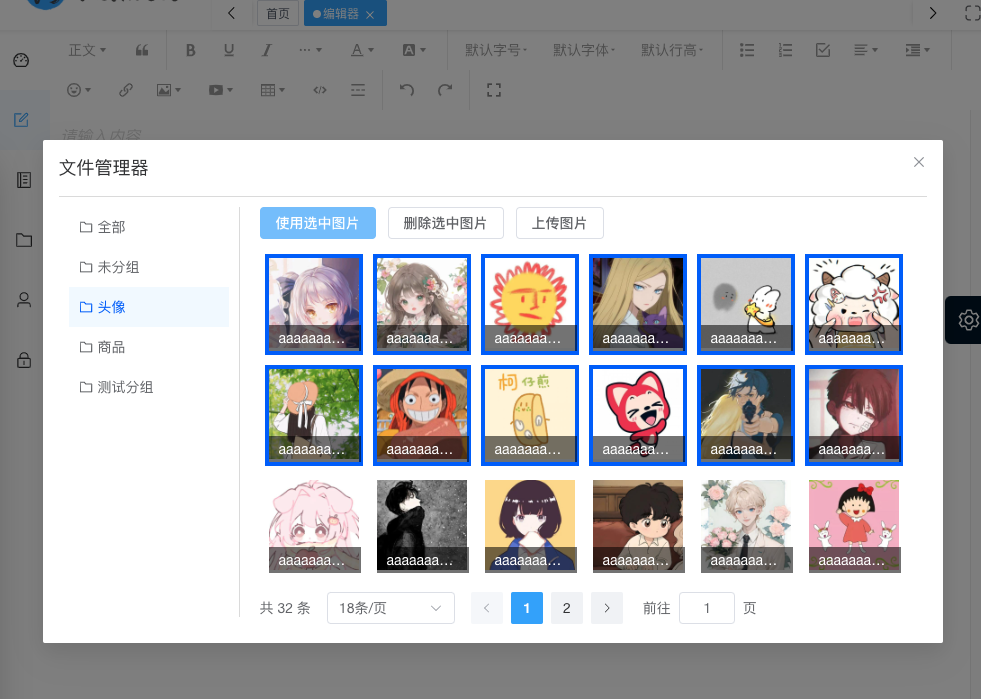This screenshot has height=699, width=981.
Task: Open the insert table dropdown
Action: pyautogui.click(x=273, y=90)
